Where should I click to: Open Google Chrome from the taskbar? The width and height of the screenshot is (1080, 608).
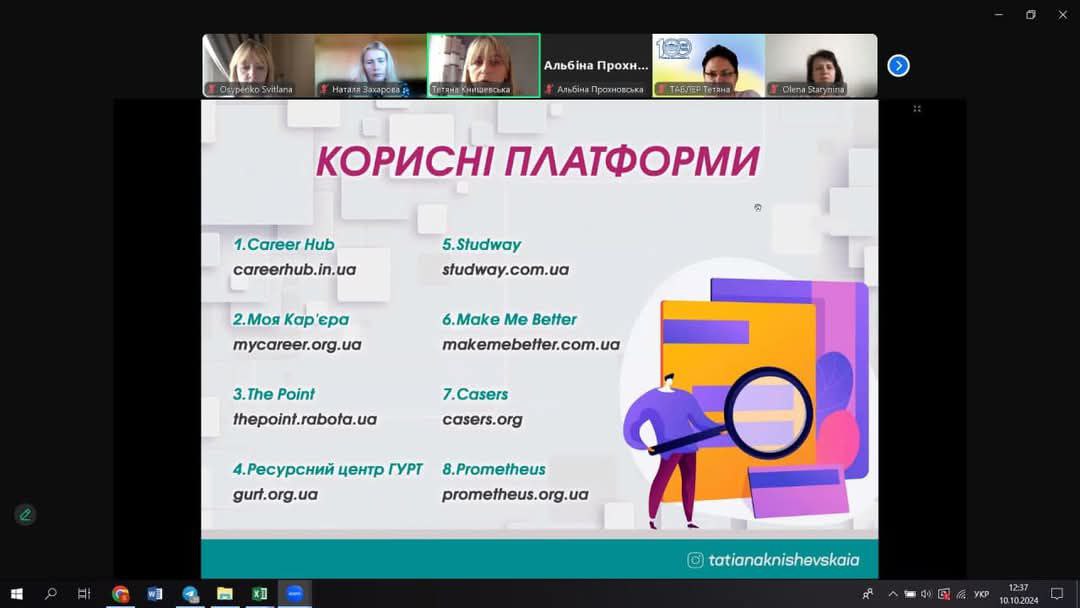coord(120,594)
